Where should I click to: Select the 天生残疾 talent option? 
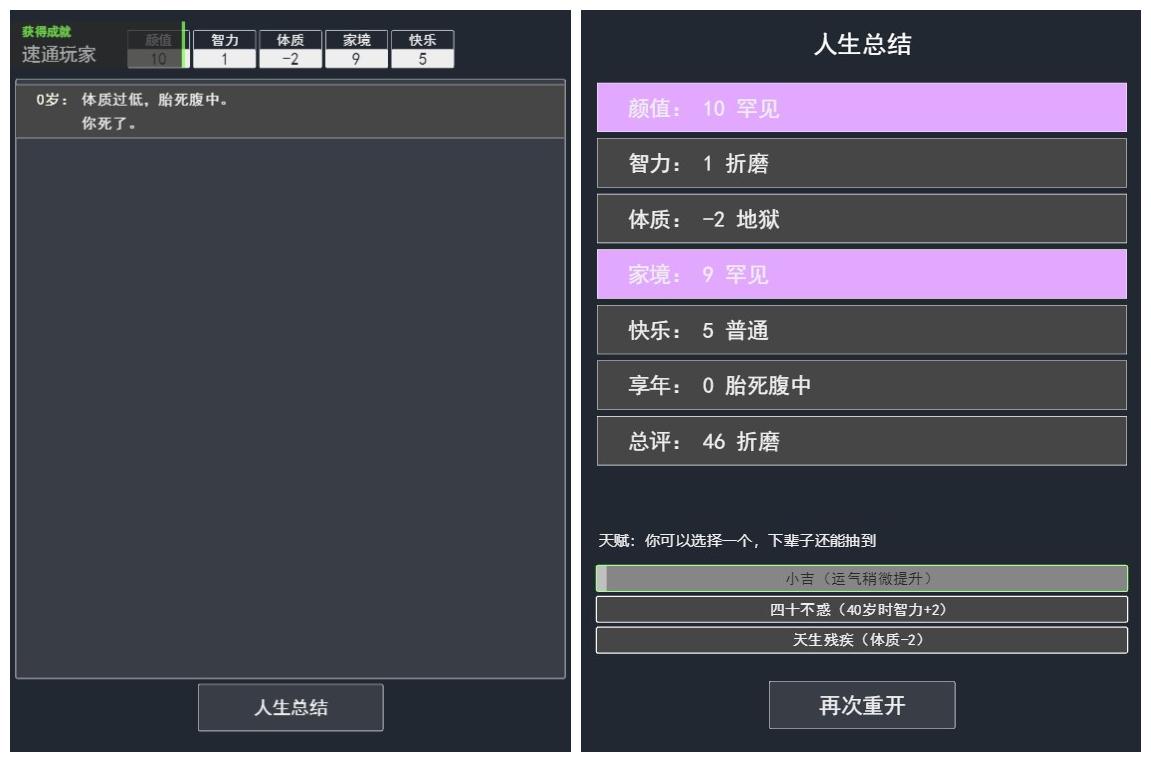click(862, 640)
